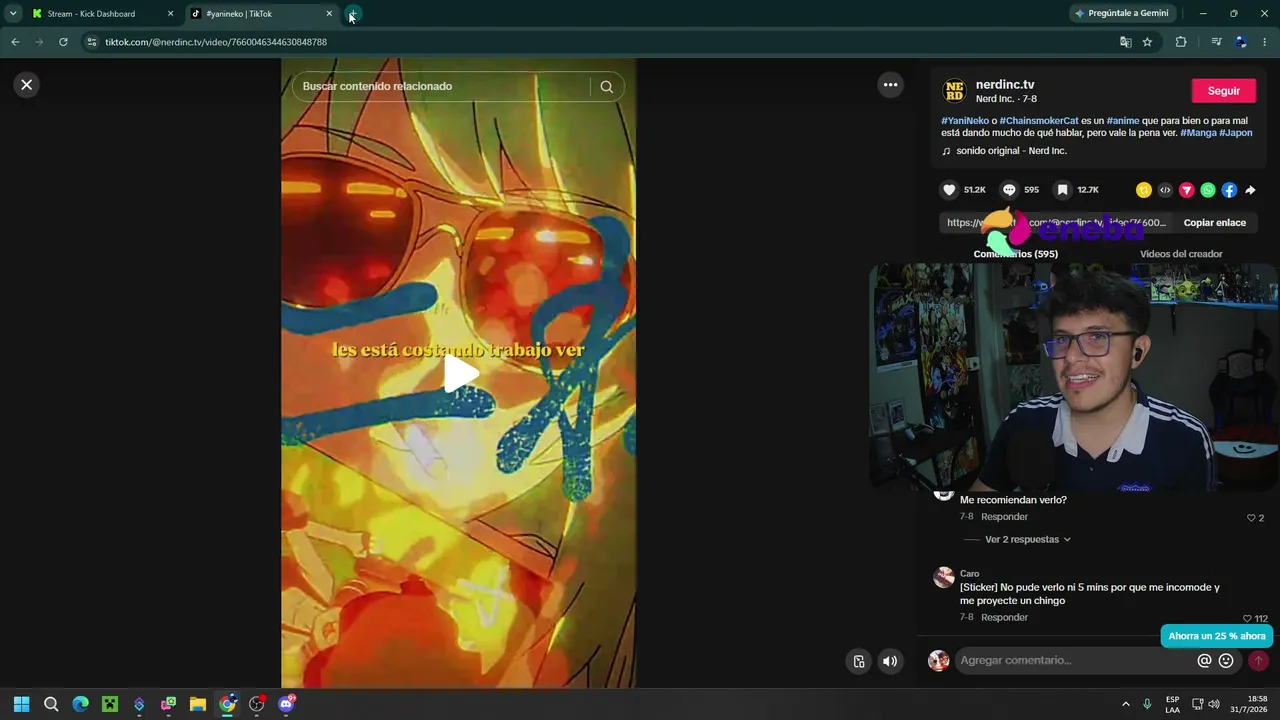Play the paused TikTok video
1280x720 pixels.
point(460,373)
